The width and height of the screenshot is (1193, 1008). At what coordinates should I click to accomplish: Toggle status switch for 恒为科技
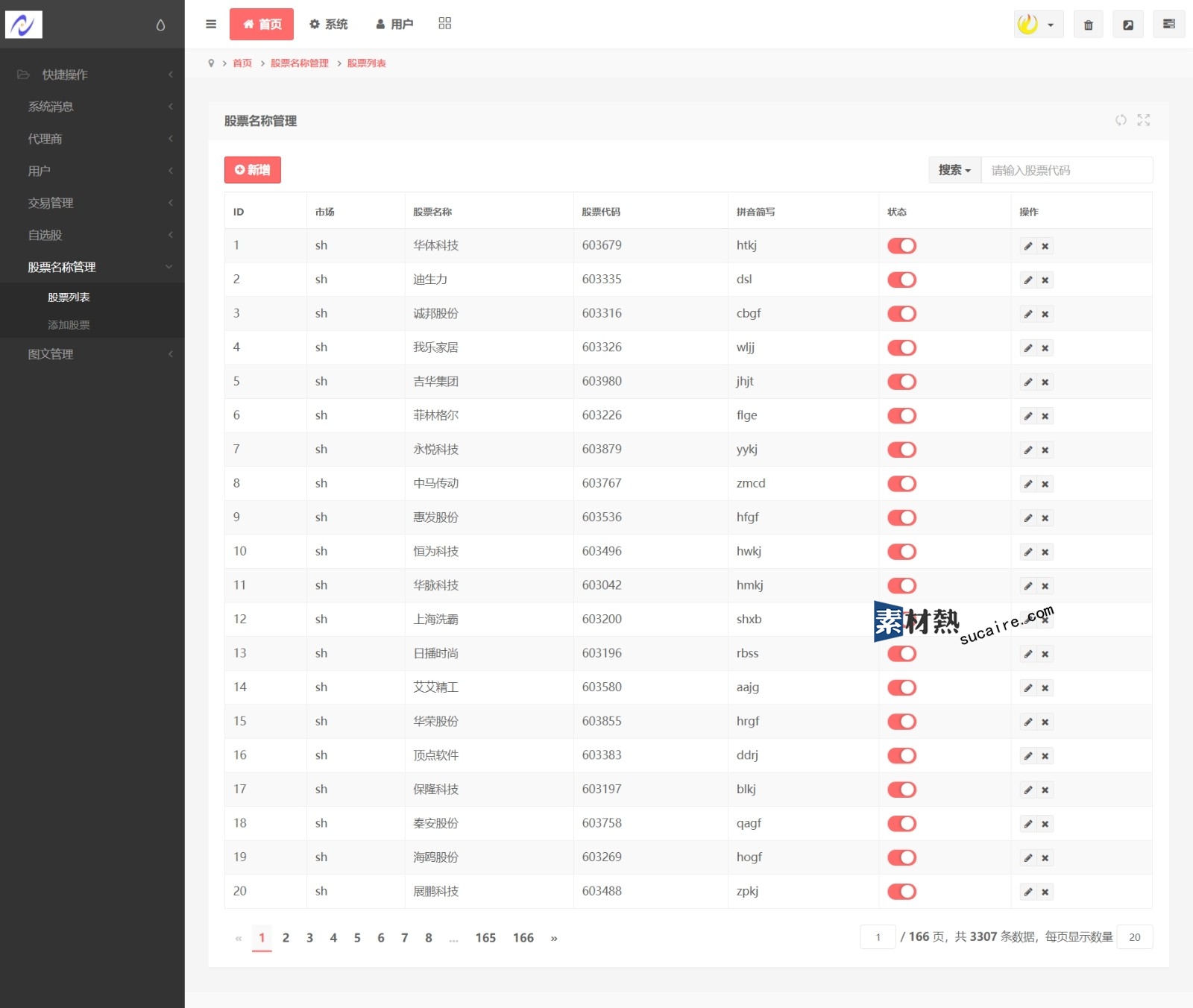(x=901, y=552)
